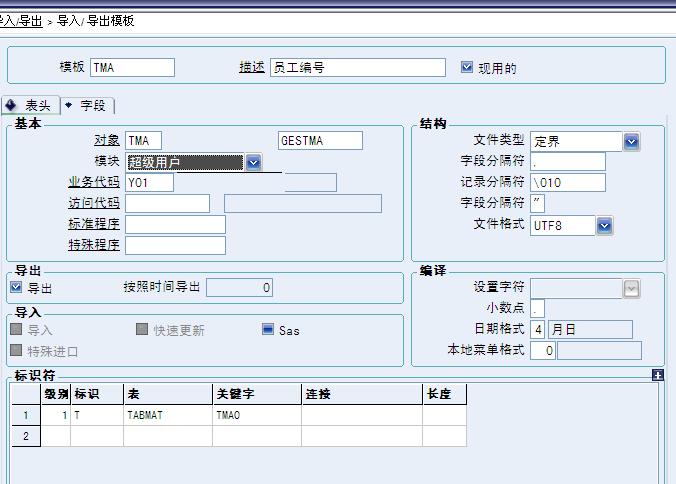This screenshot has width=676, height=484.
Task: Go to 导入/导出 in the breadcrumb
Action: [x=20, y=20]
